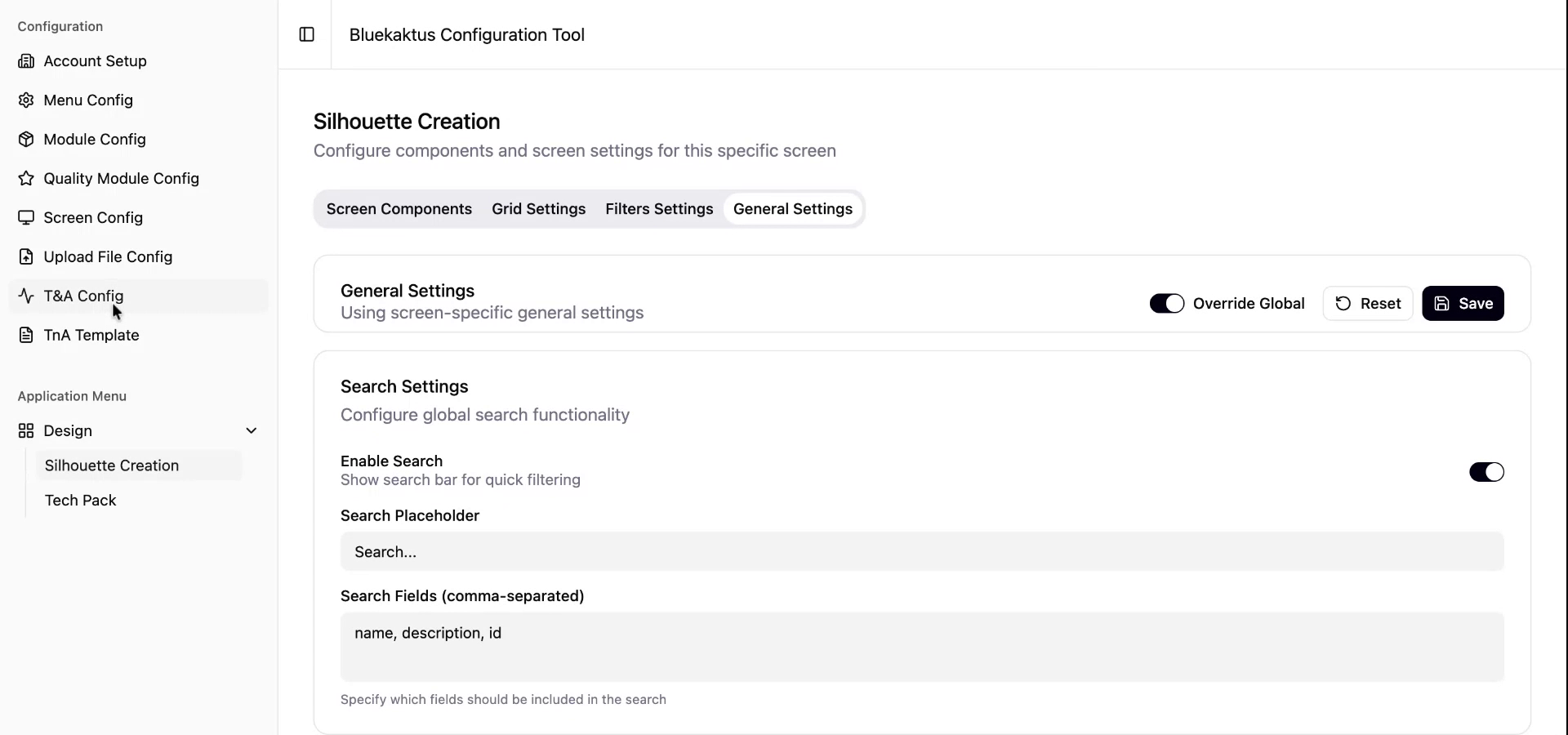Toggle the sidebar visibility
The image size is (1568, 735).
(x=306, y=35)
